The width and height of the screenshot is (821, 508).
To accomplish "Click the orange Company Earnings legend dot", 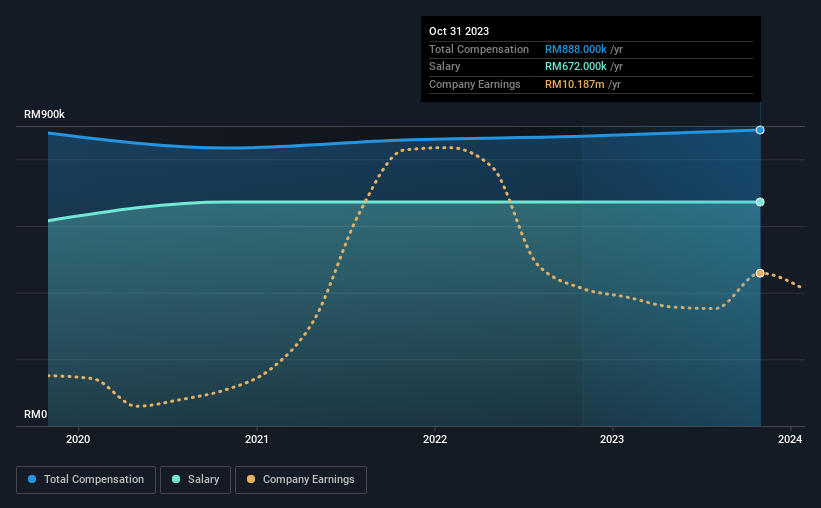I will click(x=251, y=479).
